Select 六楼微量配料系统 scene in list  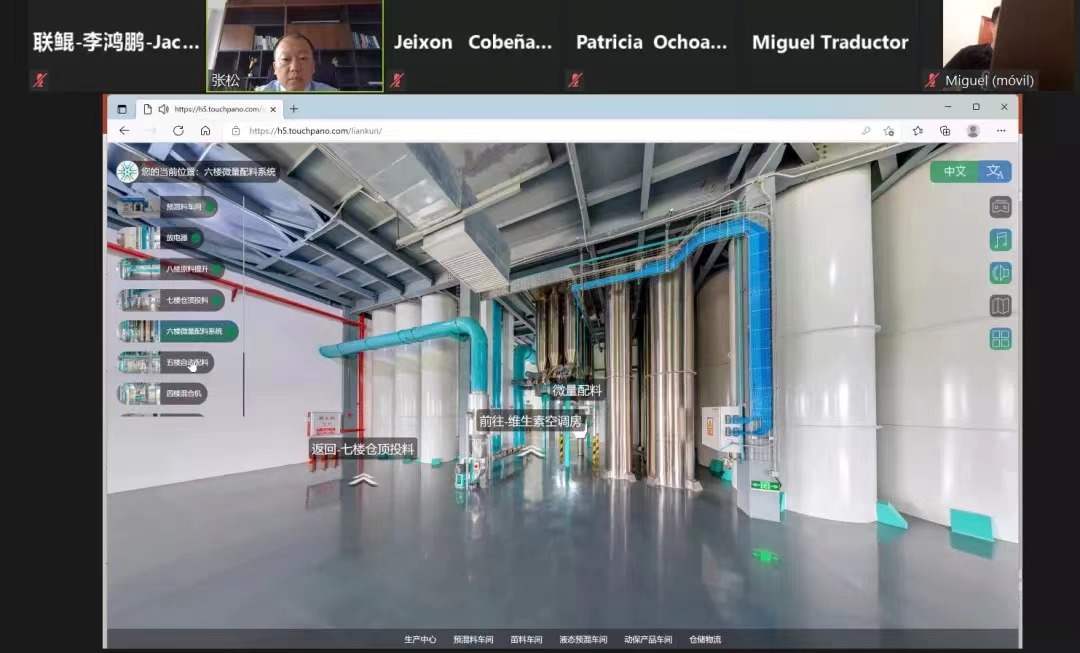tap(178, 331)
